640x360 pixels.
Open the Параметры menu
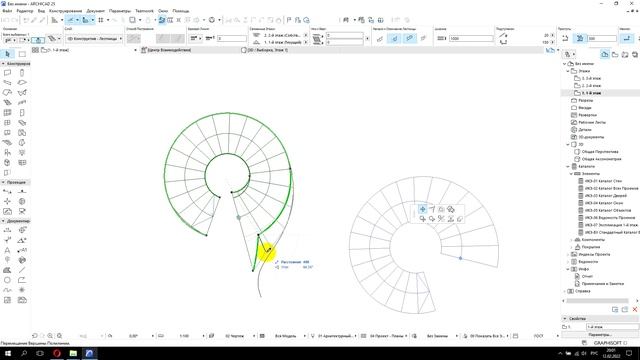(120, 11)
